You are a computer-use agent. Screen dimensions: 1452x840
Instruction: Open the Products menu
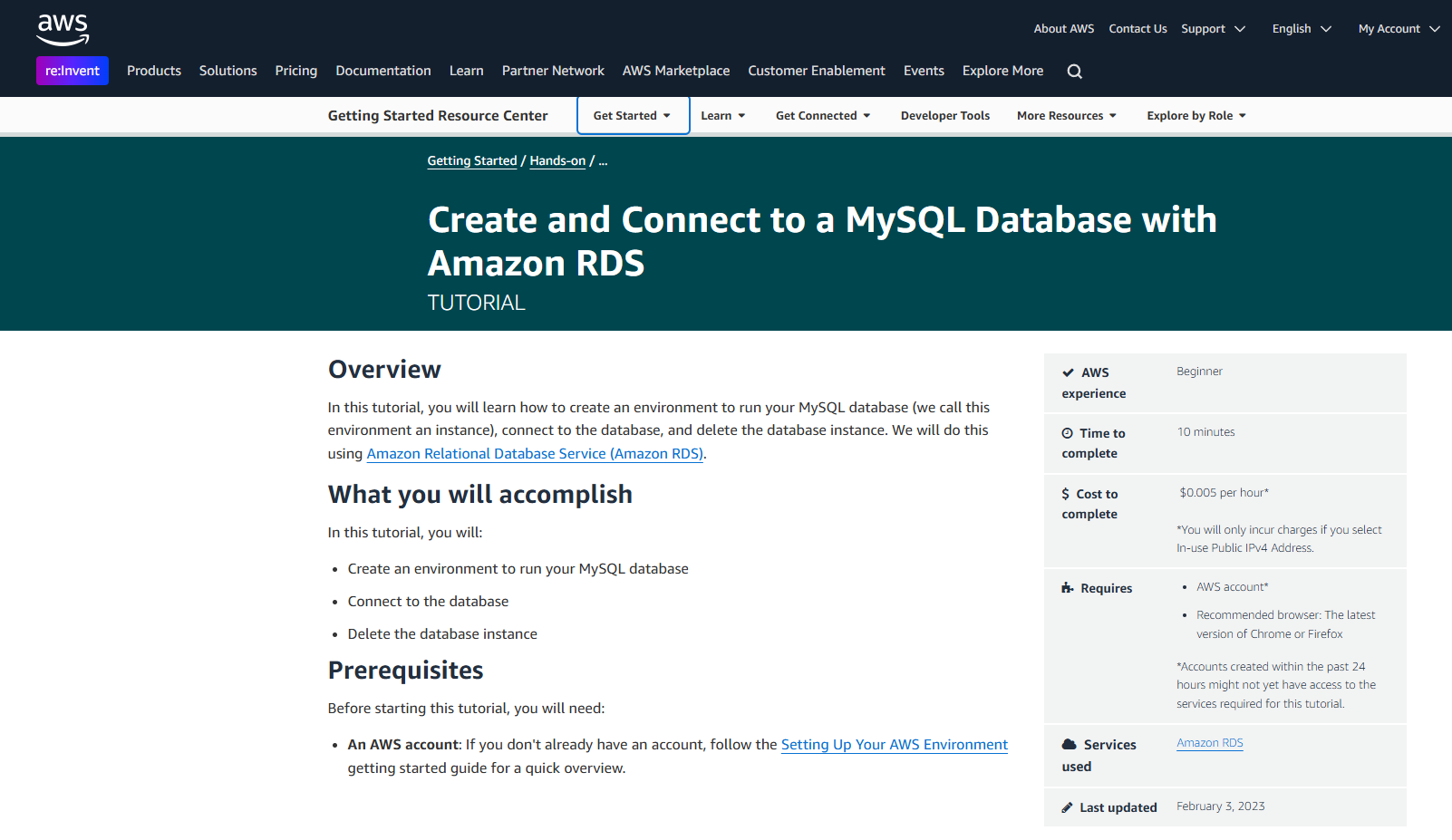point(154,71)
